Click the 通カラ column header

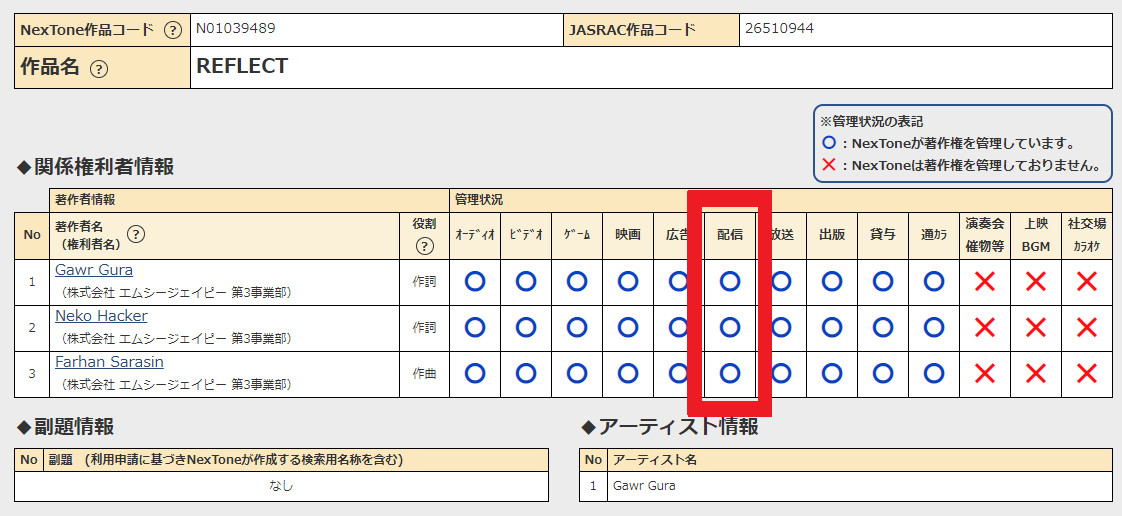934,235
